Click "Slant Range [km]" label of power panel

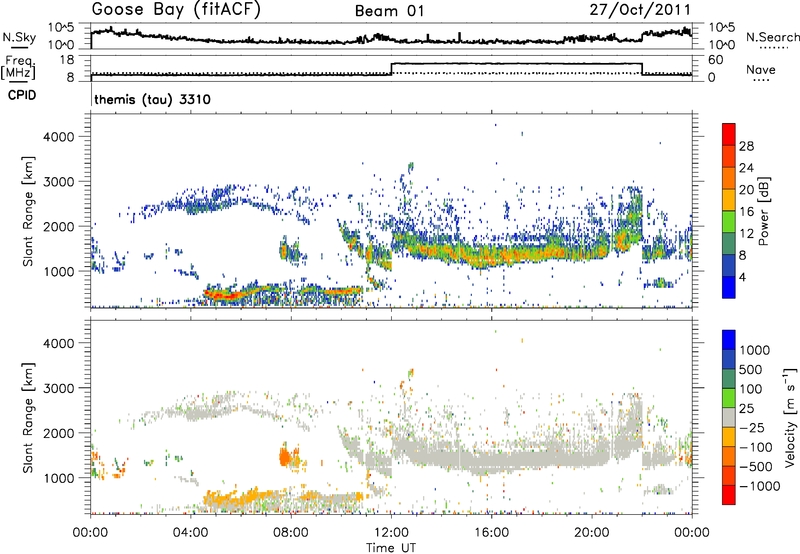28,211
